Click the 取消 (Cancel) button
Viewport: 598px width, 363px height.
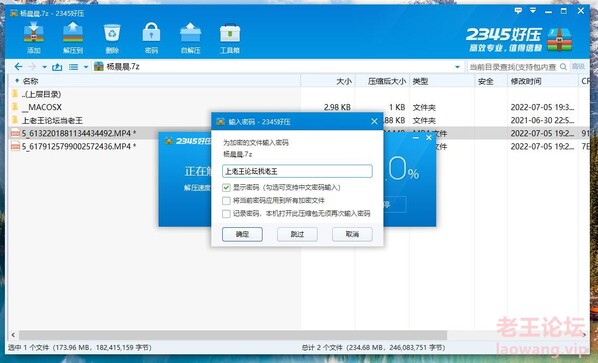(352, 234)
